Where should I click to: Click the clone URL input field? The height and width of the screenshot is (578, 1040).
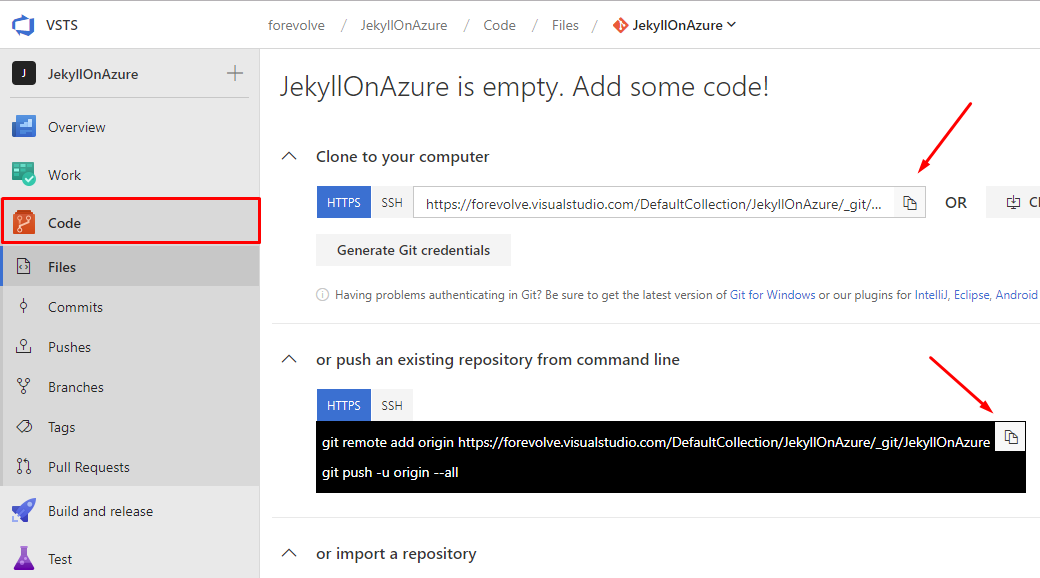coord(654,203)
